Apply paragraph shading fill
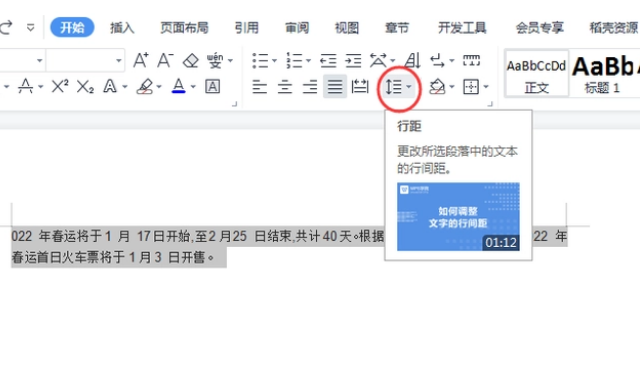This screenshot has height=380, width=640. tap(437, 87)
